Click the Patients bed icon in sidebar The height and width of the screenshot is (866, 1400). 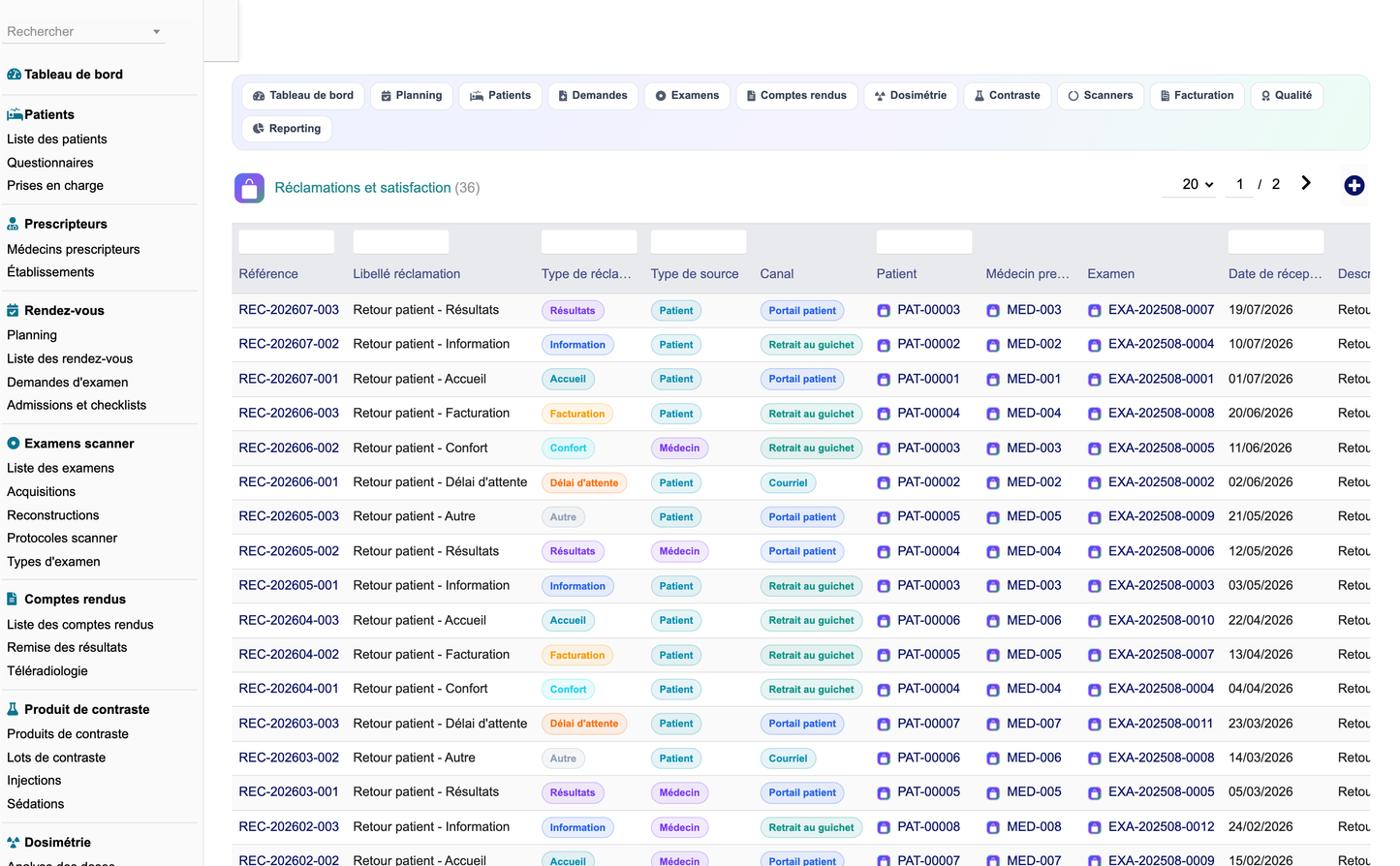(15, 114)
